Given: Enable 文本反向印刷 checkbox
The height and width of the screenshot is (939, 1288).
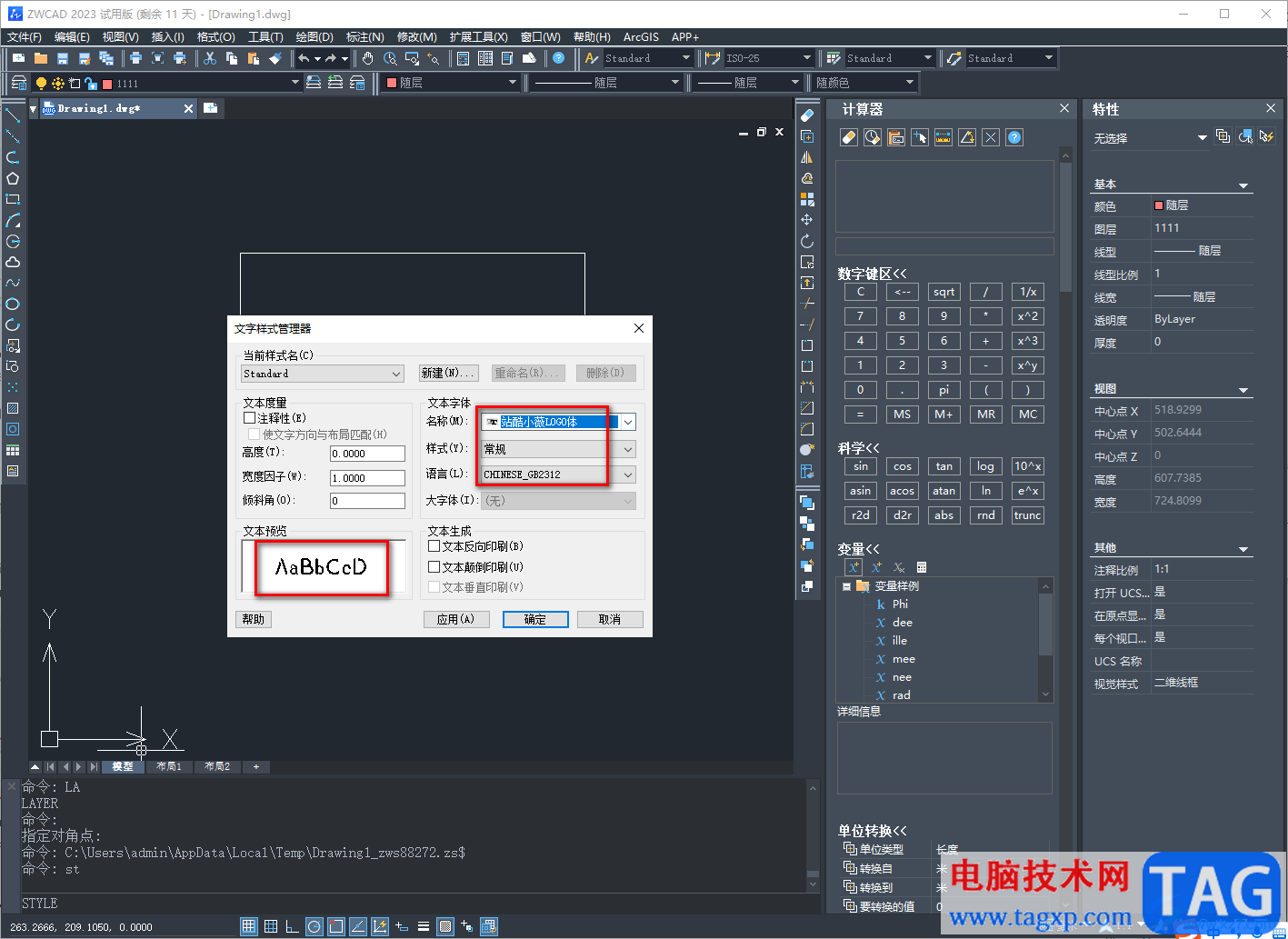Looking at the screenshot, I should coord(434,546).
